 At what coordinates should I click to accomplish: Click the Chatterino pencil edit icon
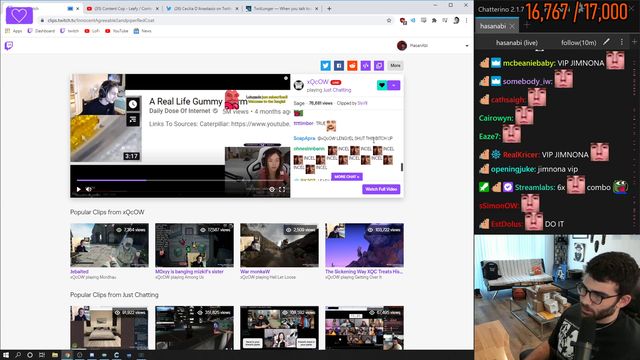607,42
